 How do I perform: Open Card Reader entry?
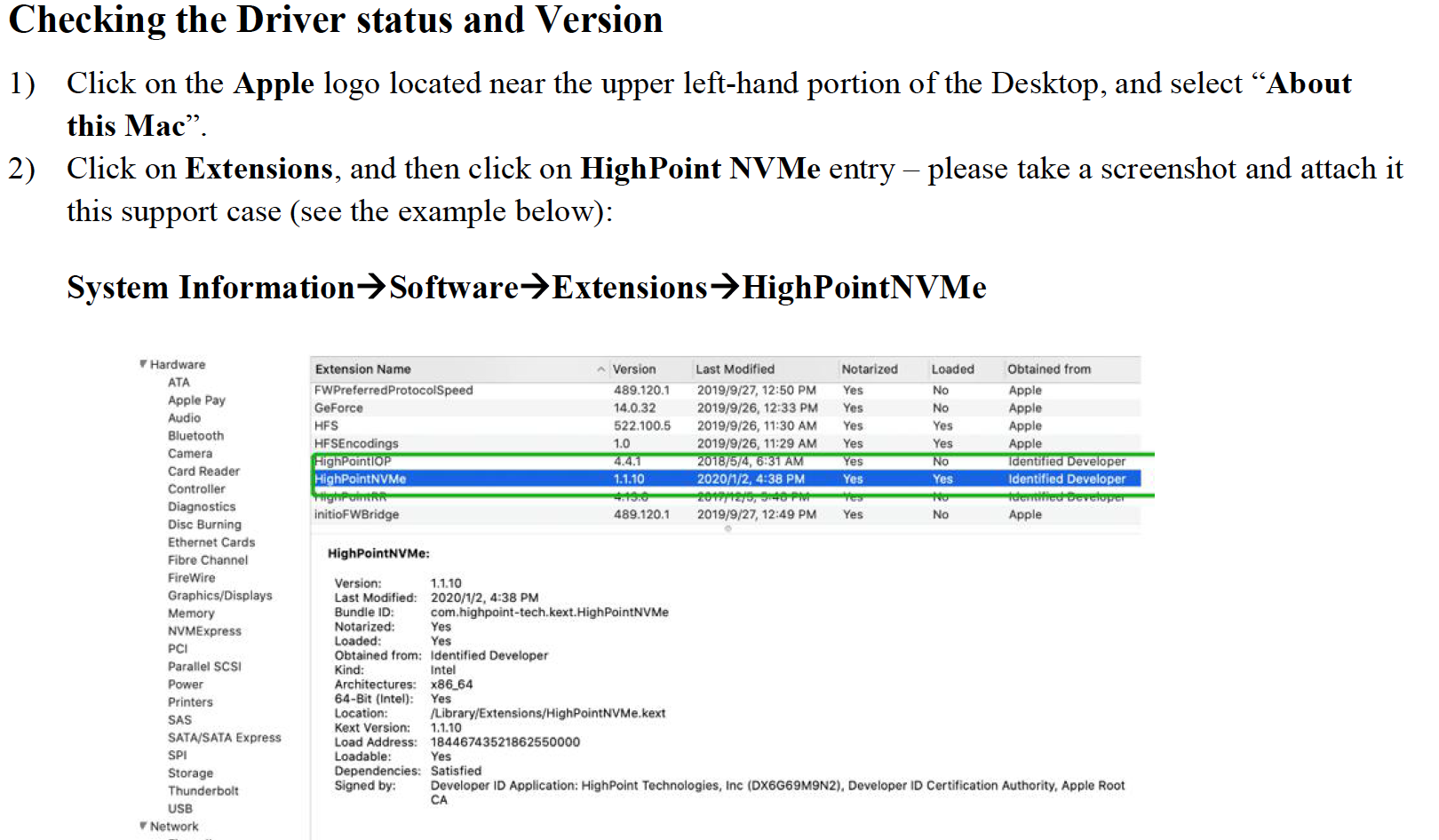pyautogui.click(x=203, y=471)
